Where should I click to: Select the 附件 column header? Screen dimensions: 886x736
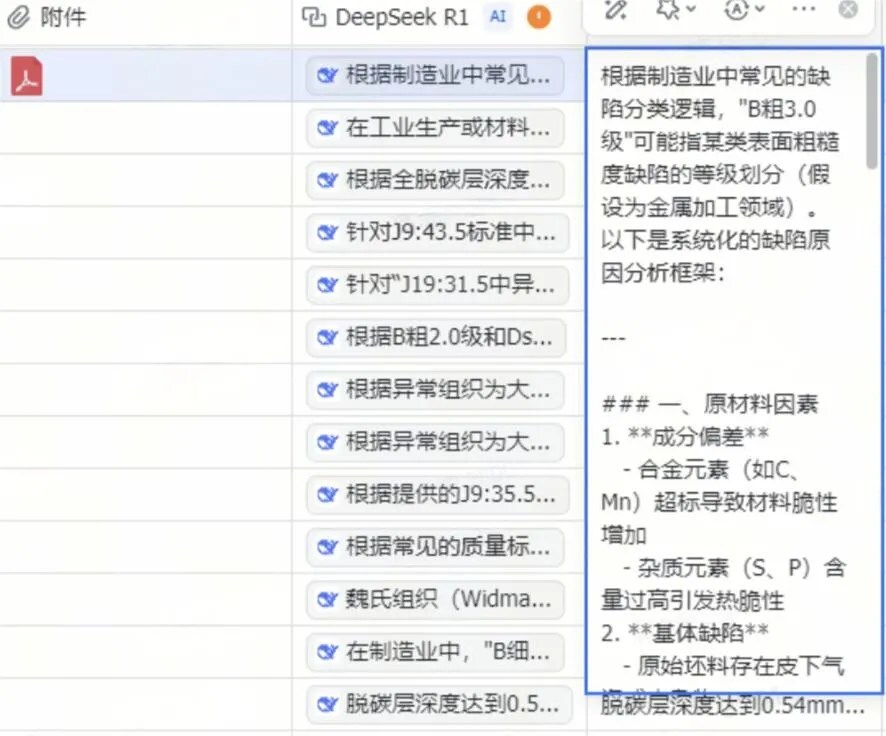coord(62,17)
